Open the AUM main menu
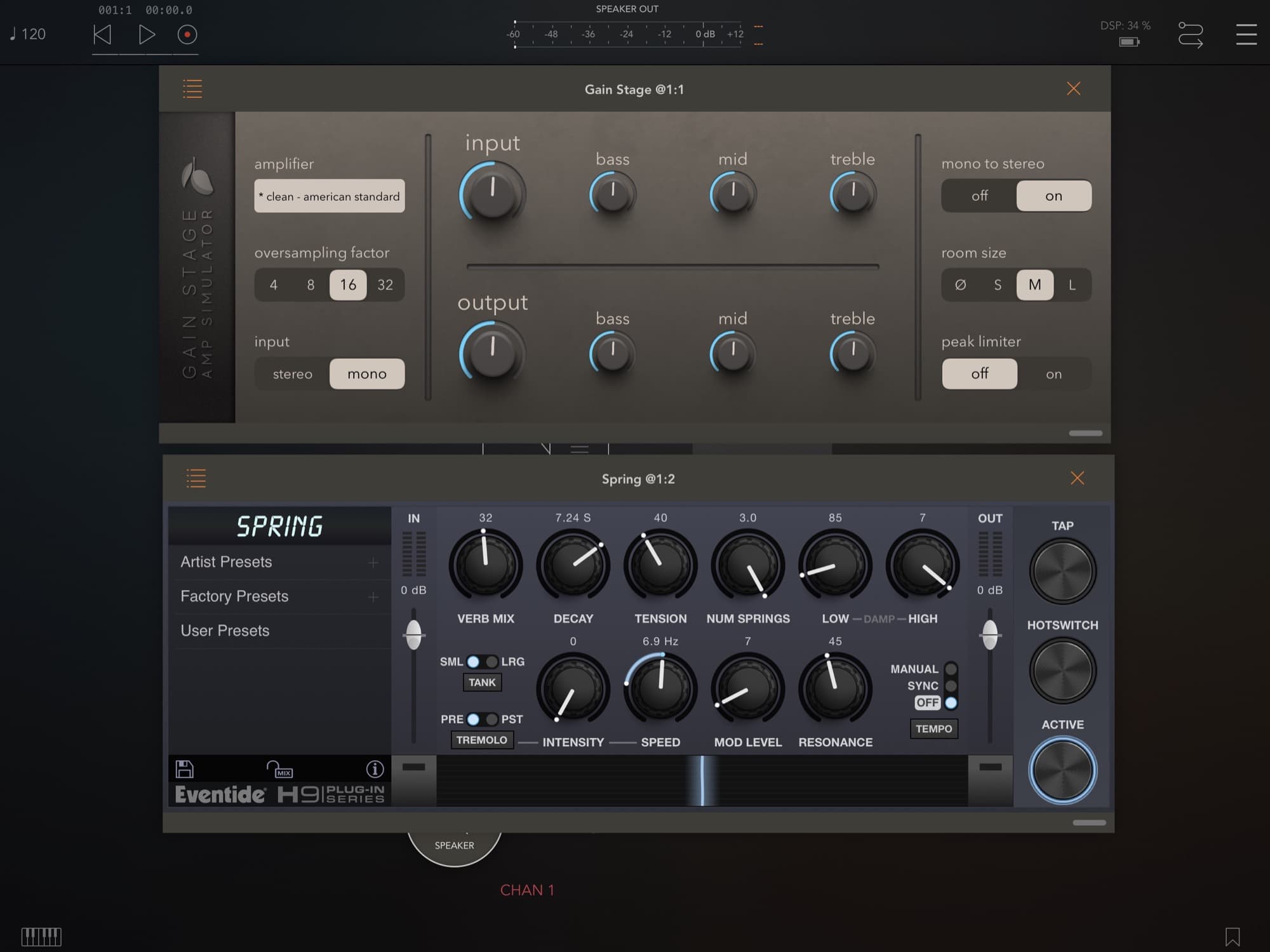 (x=1246, y=34)
